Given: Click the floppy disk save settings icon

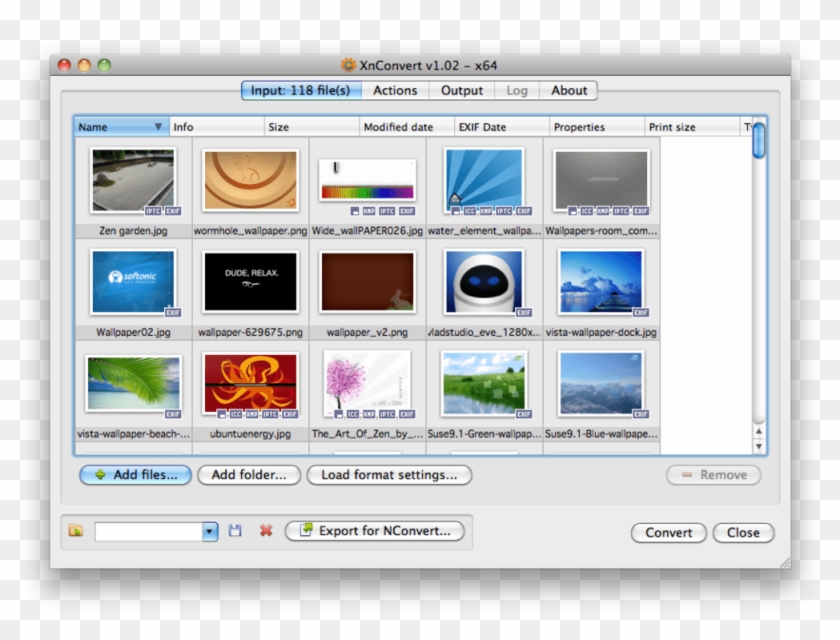Looking at the screenshot, I should pyautogui.click(x=234, y=531).
